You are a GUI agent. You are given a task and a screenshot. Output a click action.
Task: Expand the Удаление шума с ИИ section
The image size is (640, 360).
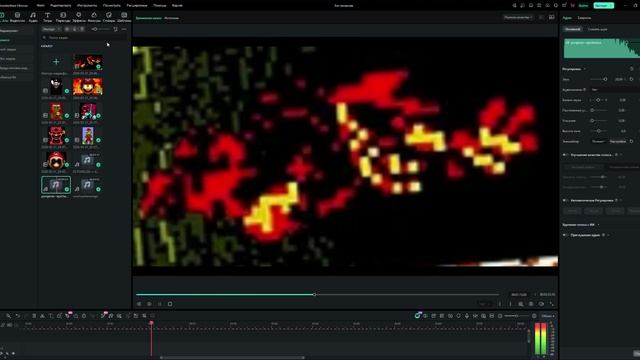(598, 225)
